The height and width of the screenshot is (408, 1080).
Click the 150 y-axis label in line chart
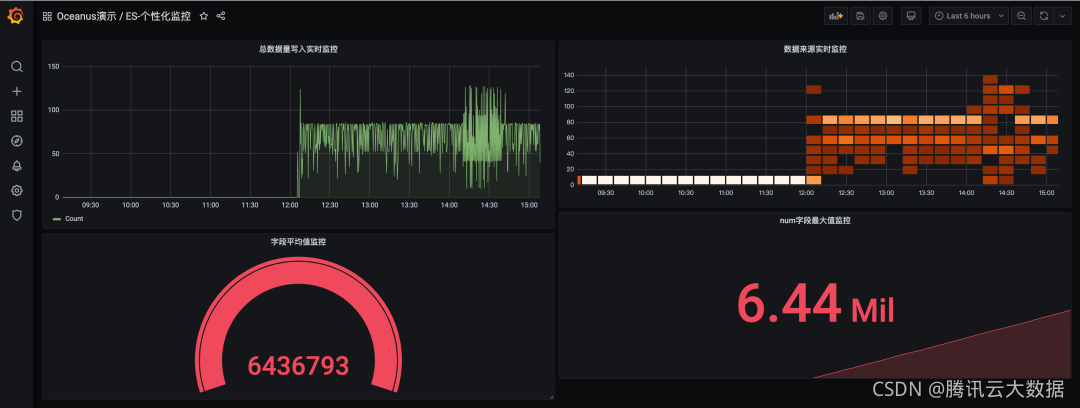pos(54,66)
